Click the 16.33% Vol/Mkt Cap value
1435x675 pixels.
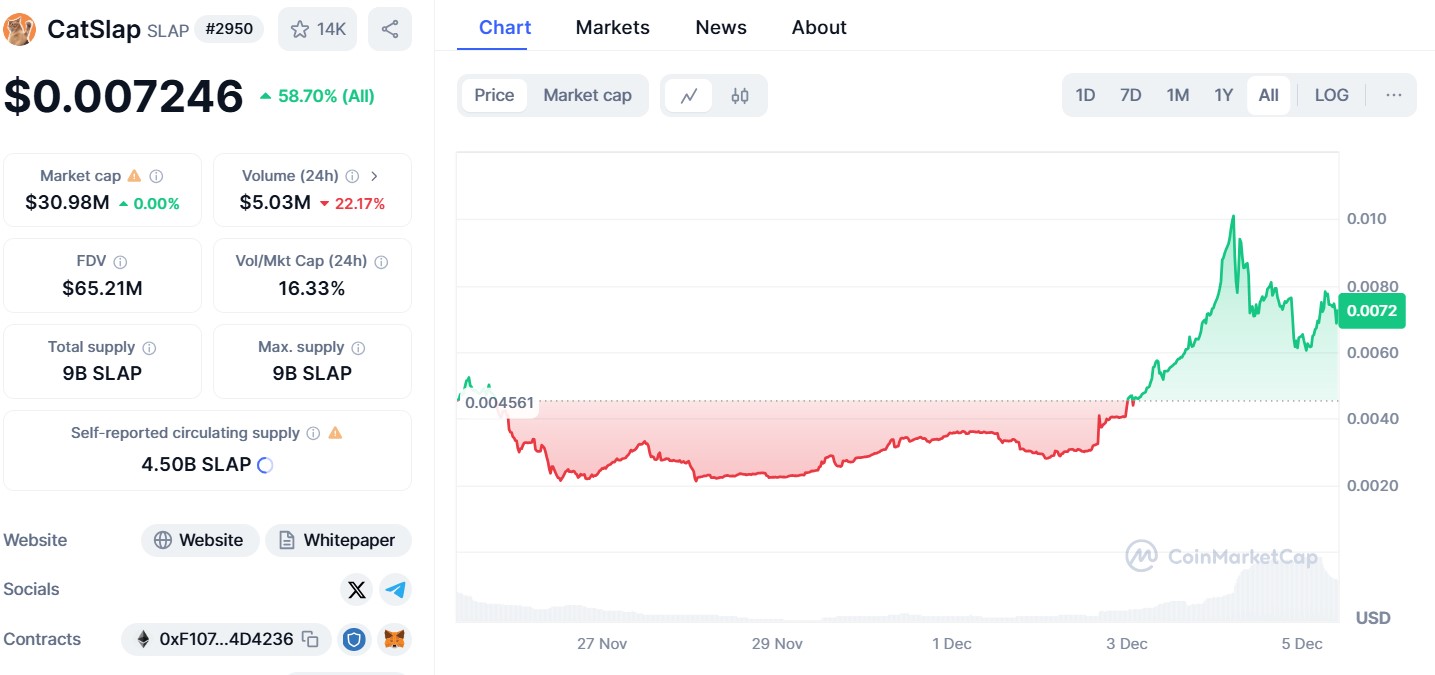311,289
